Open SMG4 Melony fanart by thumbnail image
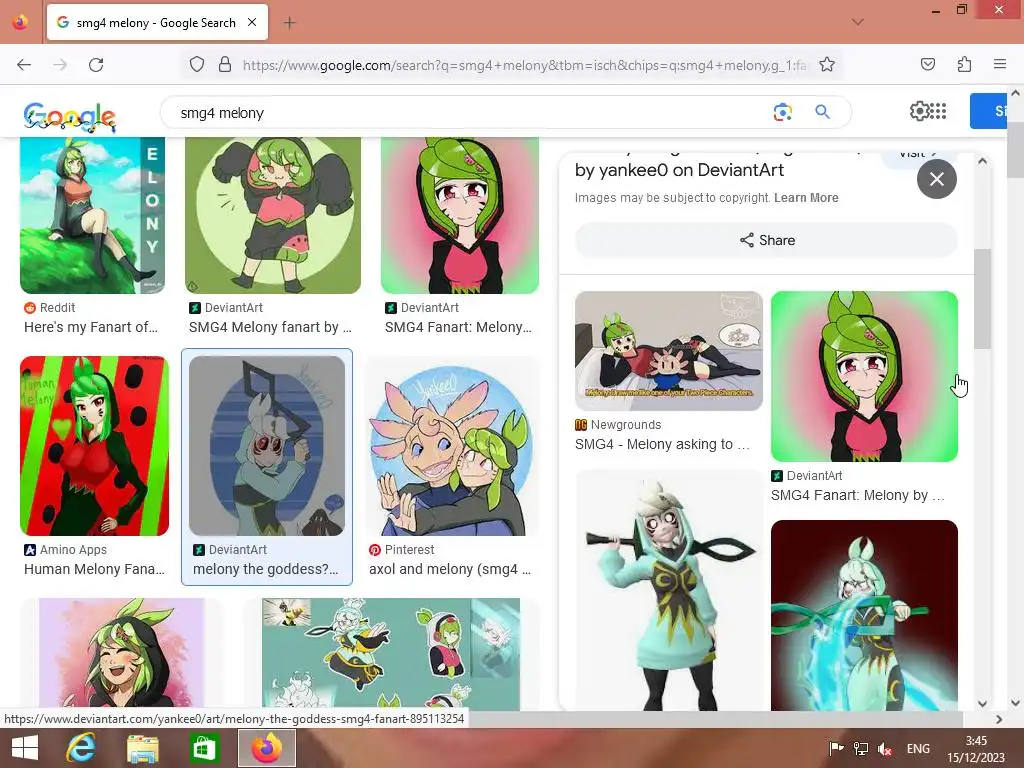This screenshot has width=1024, height=768. click(273, 216)
